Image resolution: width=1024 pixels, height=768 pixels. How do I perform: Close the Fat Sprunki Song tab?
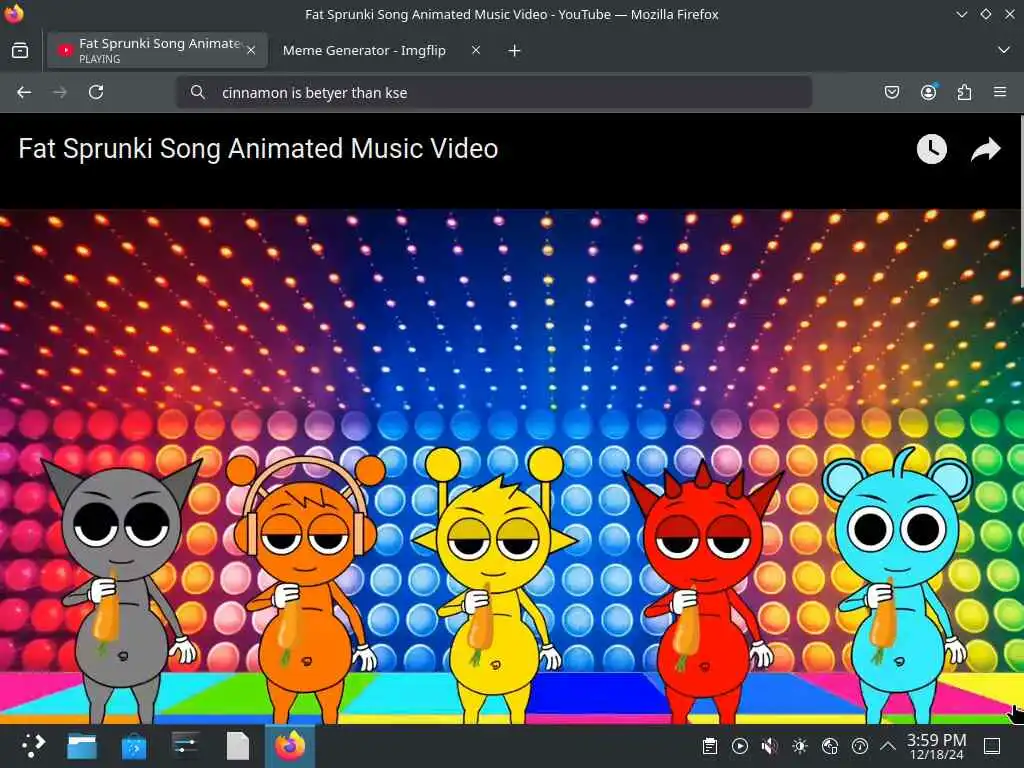click(251, 50)
